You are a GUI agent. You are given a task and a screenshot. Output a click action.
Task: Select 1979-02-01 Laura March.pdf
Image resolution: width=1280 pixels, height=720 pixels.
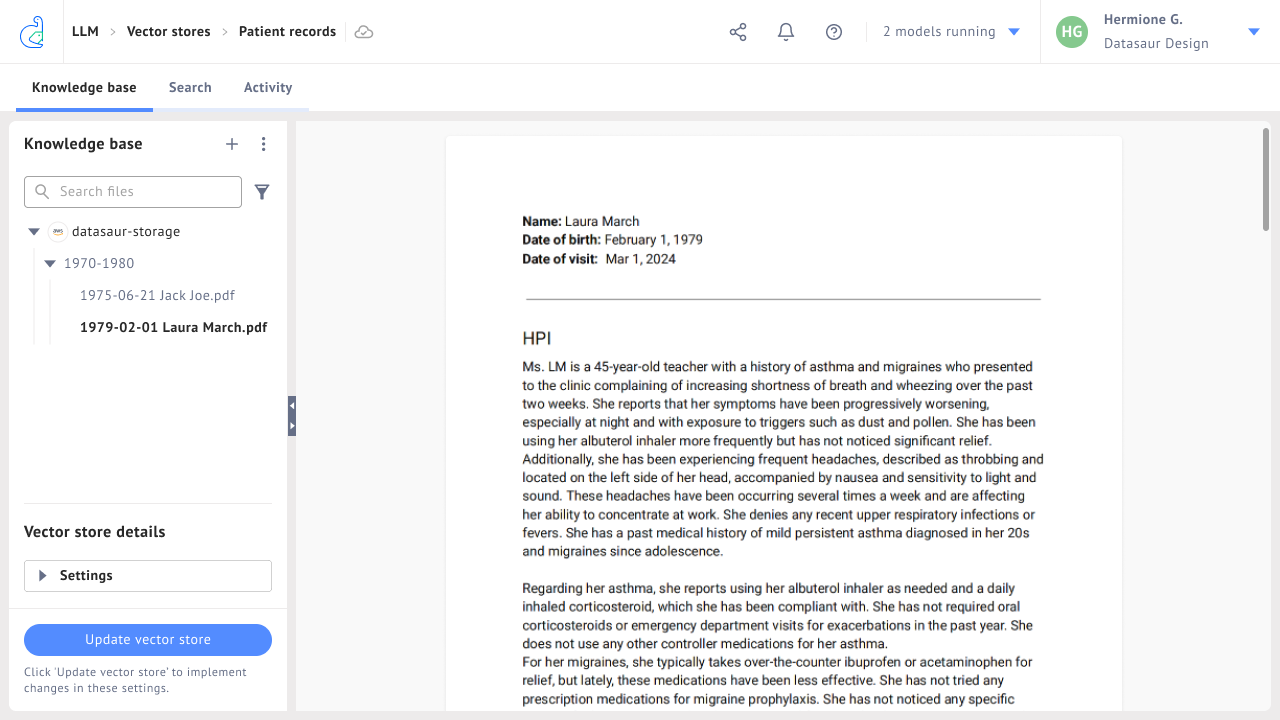[174, 328]
